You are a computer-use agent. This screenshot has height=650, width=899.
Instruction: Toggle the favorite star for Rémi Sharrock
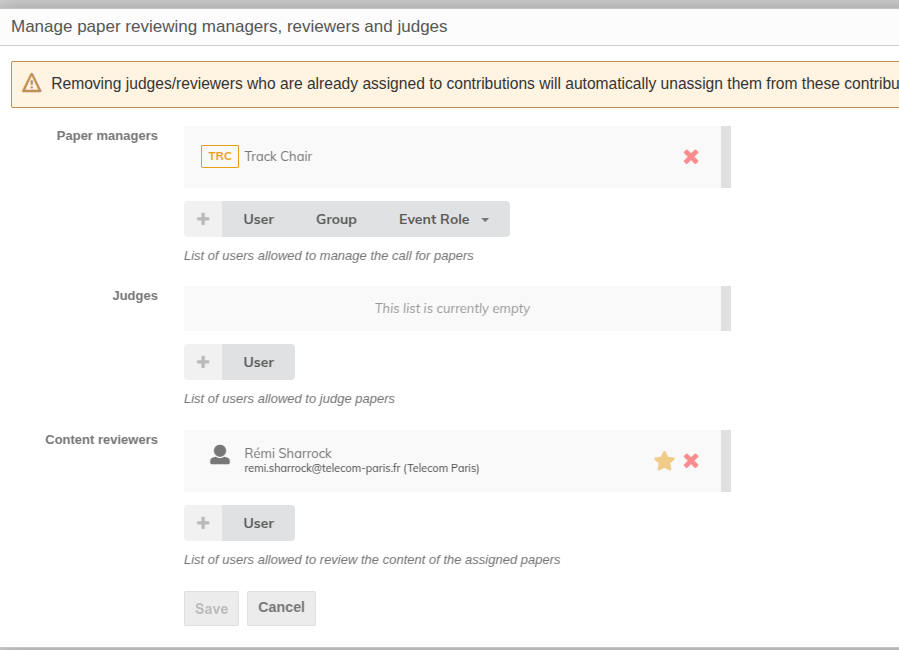[664, 461]
